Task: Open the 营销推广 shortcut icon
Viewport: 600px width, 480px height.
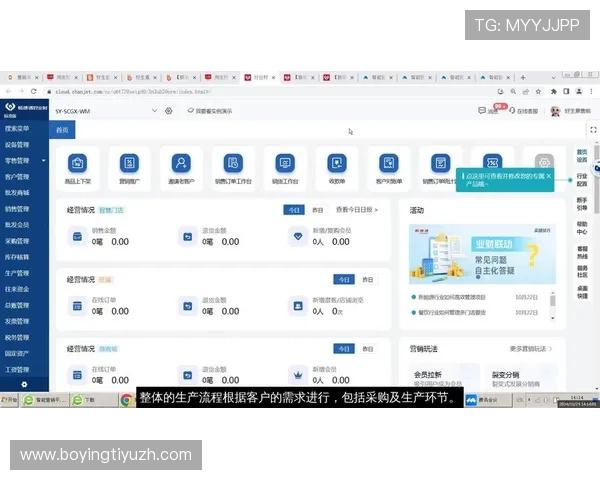Action: [129, 163]
